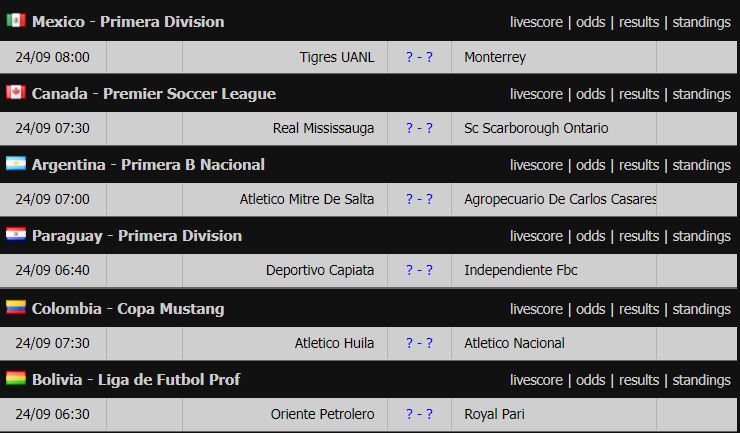Image resolution: width=740 pixels, height=433 pixels.
Task: View odds for Canada Premier Soccer League
Action: coord(590,94)
